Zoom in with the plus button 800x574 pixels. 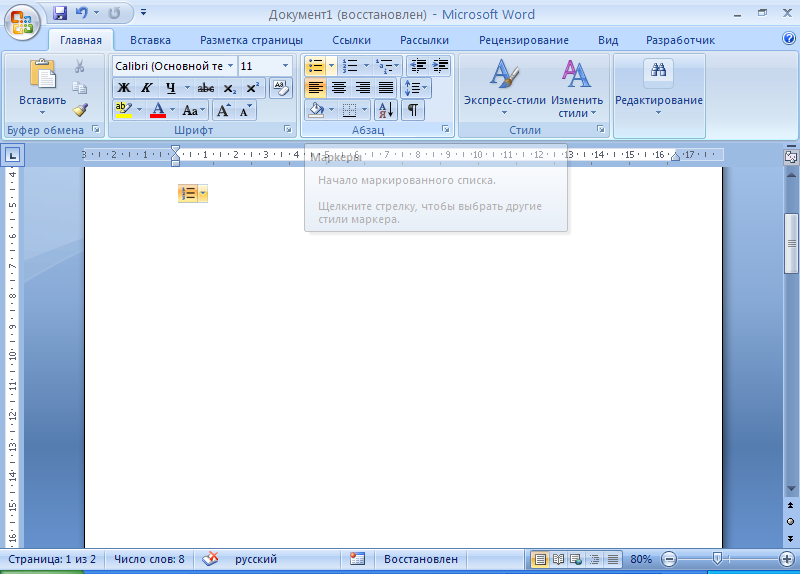pyautogui.click(x=787, y=559)
